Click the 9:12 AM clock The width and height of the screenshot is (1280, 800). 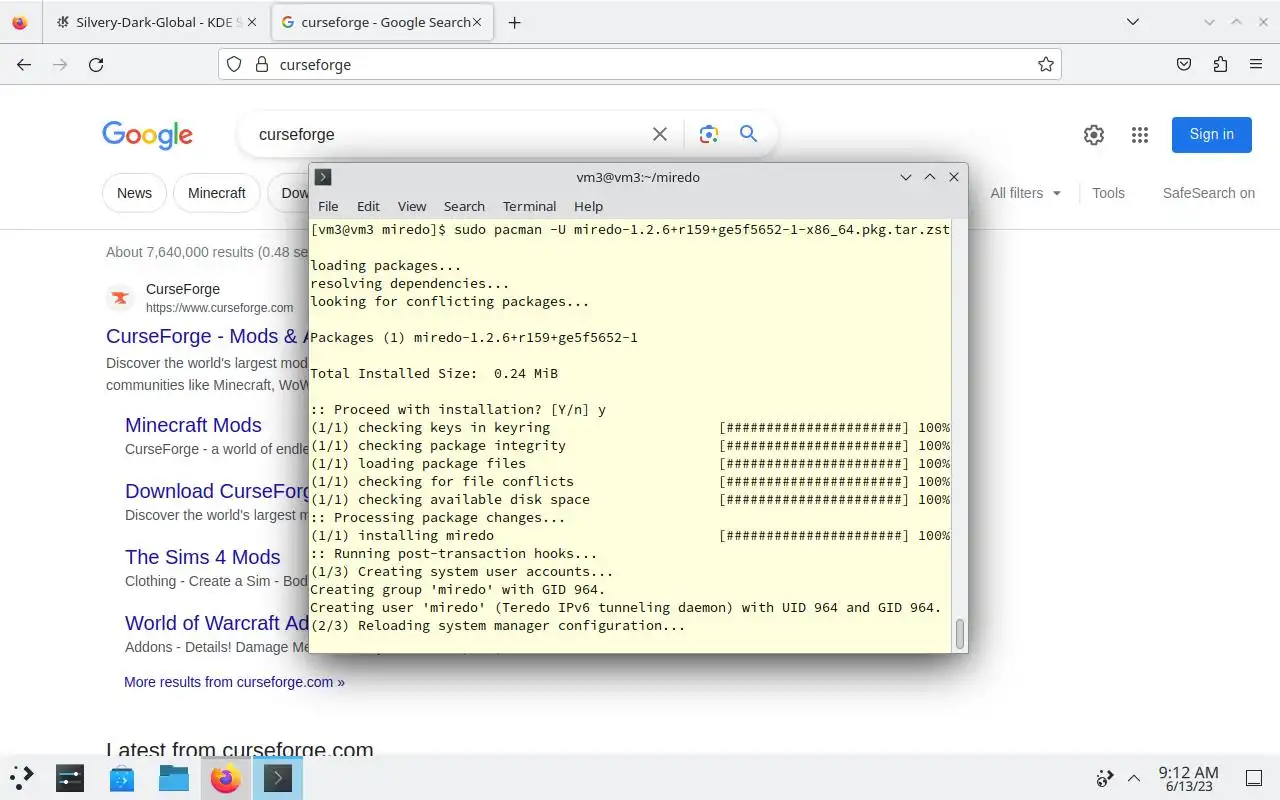coord(1188,778)
